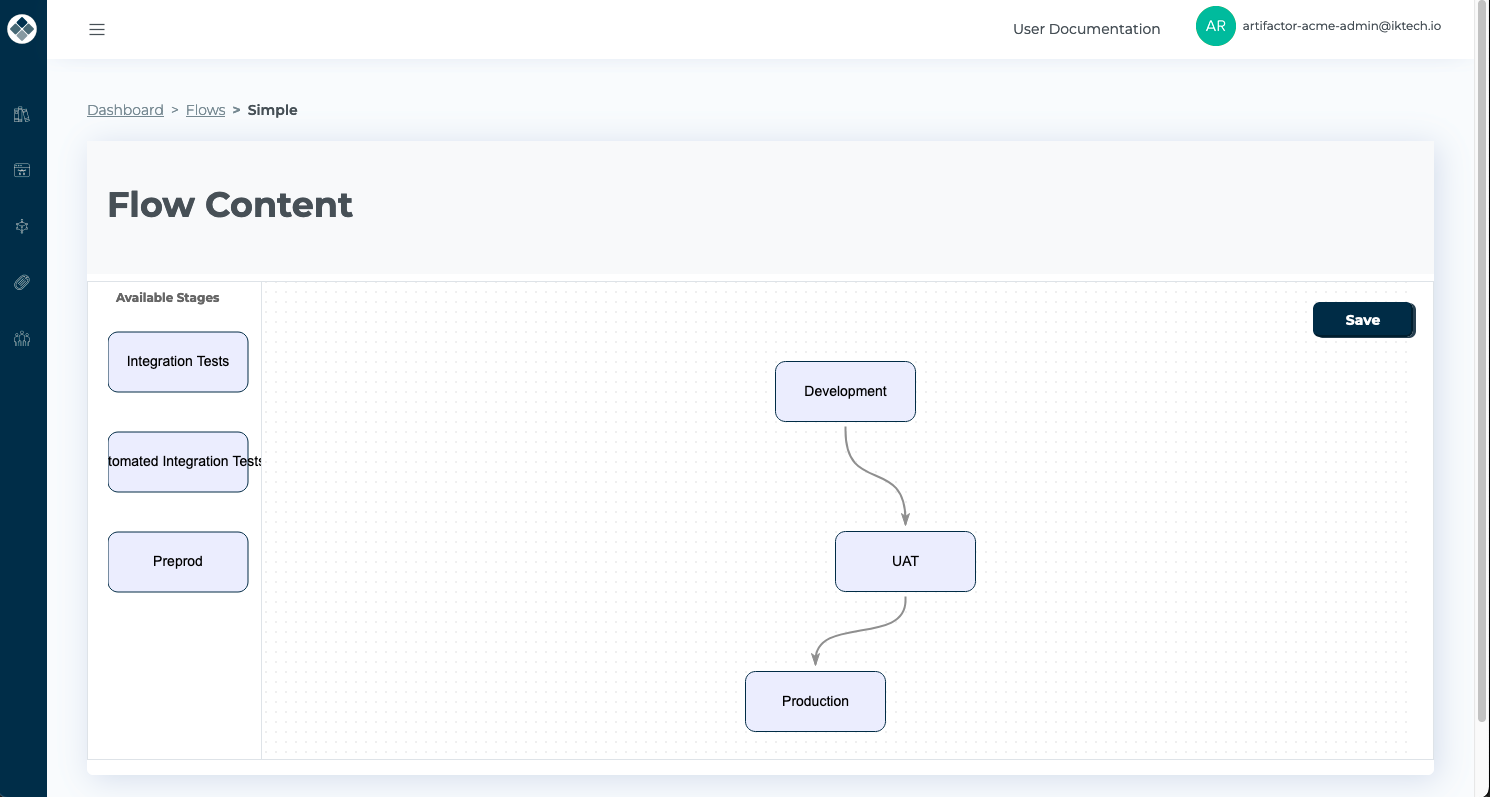Image resolution: width=1490 pixels, height=797 pixels.
Task: Open the browser window icon in the sidebar
Action: [22, 170]
